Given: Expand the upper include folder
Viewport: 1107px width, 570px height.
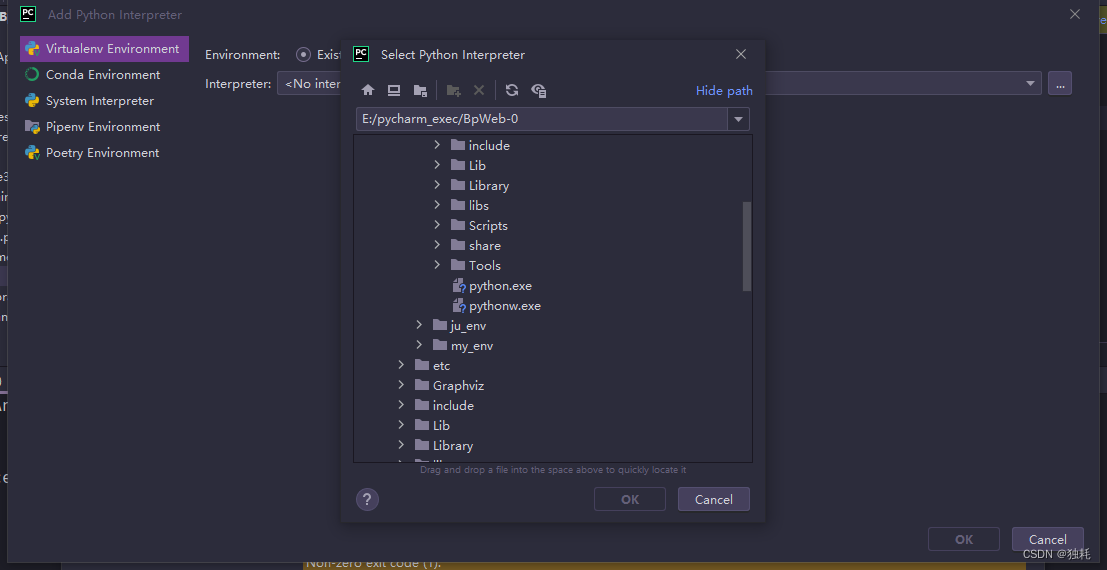Looking at the screenshot, I should tap(437, 145).
